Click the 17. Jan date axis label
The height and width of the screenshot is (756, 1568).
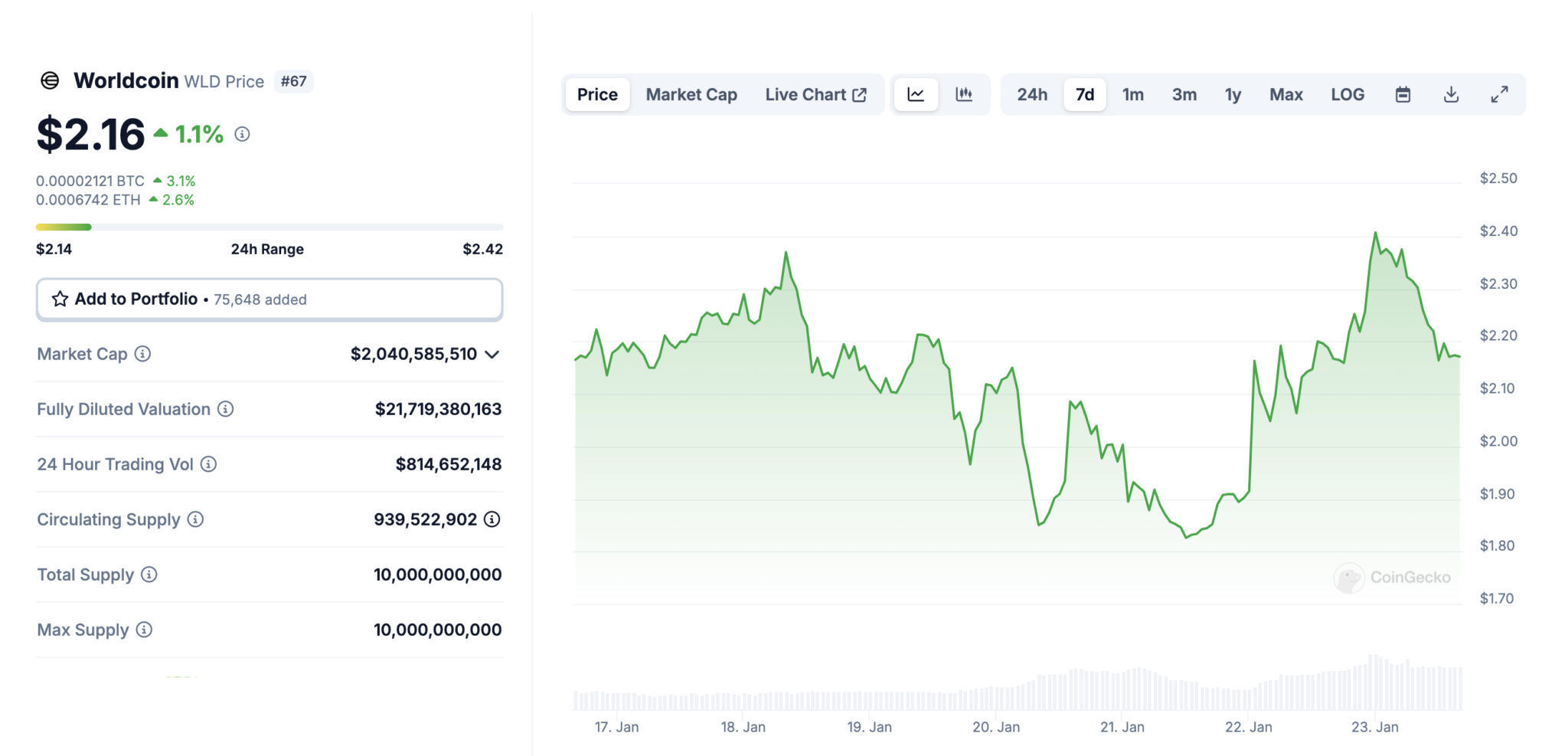(616, 727)
